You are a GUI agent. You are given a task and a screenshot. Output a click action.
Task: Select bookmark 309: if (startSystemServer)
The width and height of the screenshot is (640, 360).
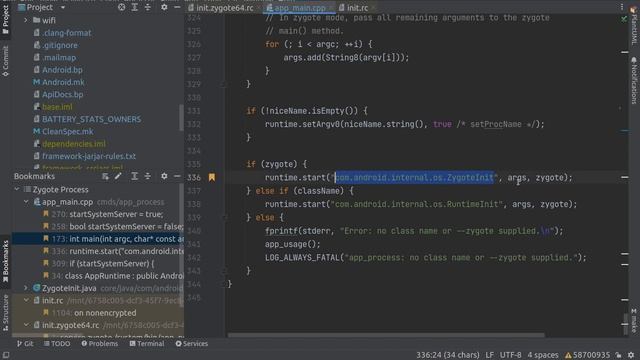(103, 263)
